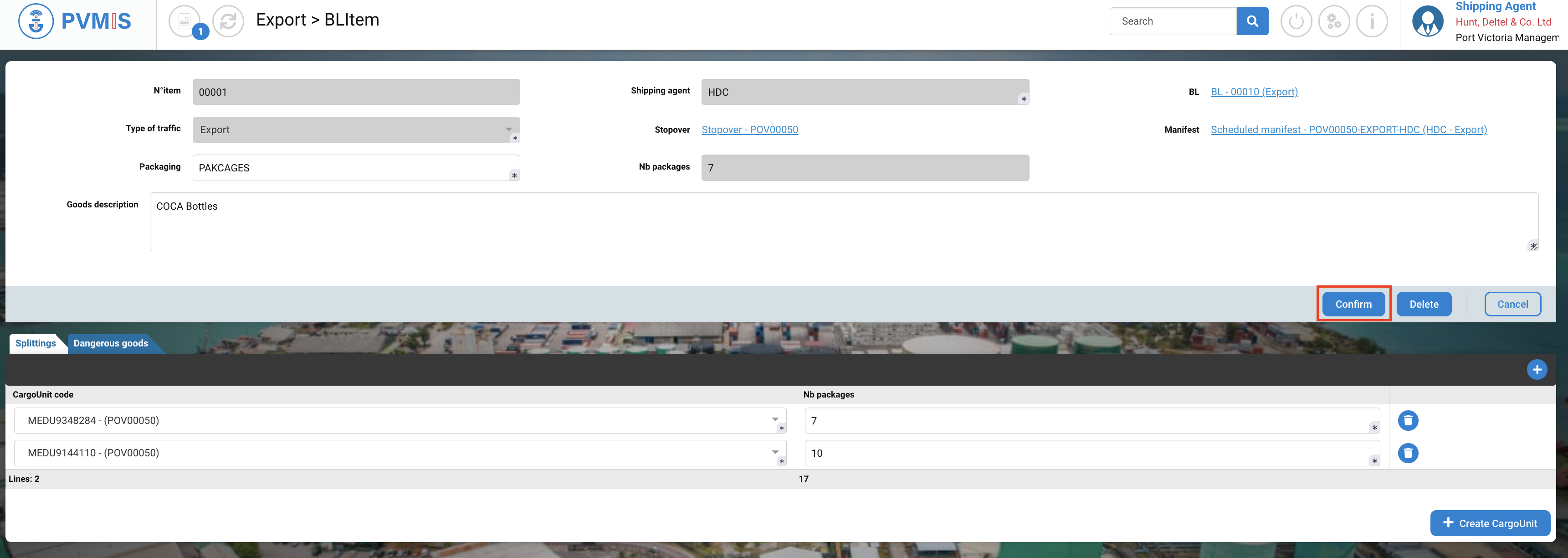Viewport: 1568px width, 558px height.
Task: Click into the Goods description text area
Action: click(843, 222)
